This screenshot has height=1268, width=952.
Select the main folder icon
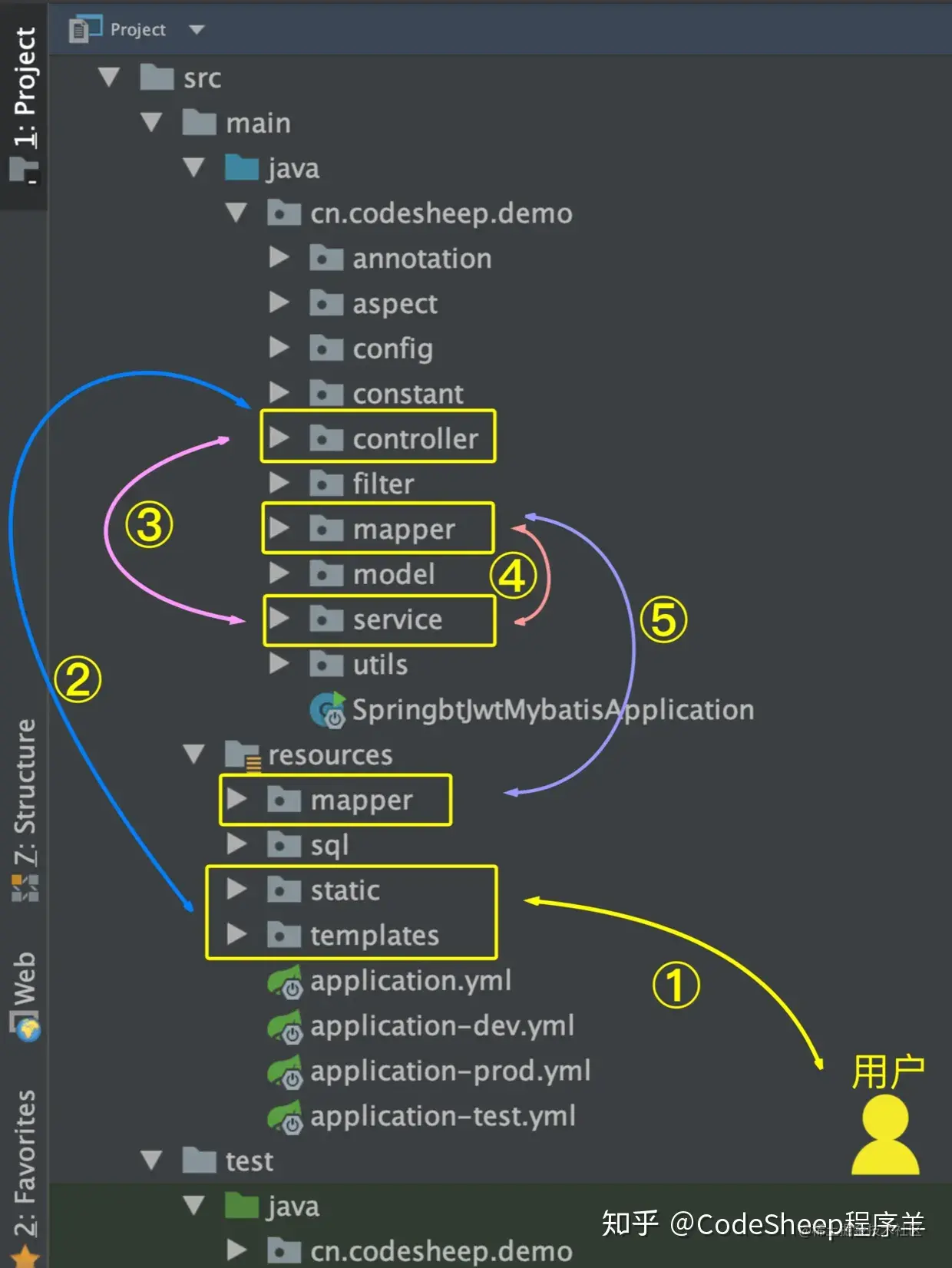pyautogui.click(x=200, y=122)
